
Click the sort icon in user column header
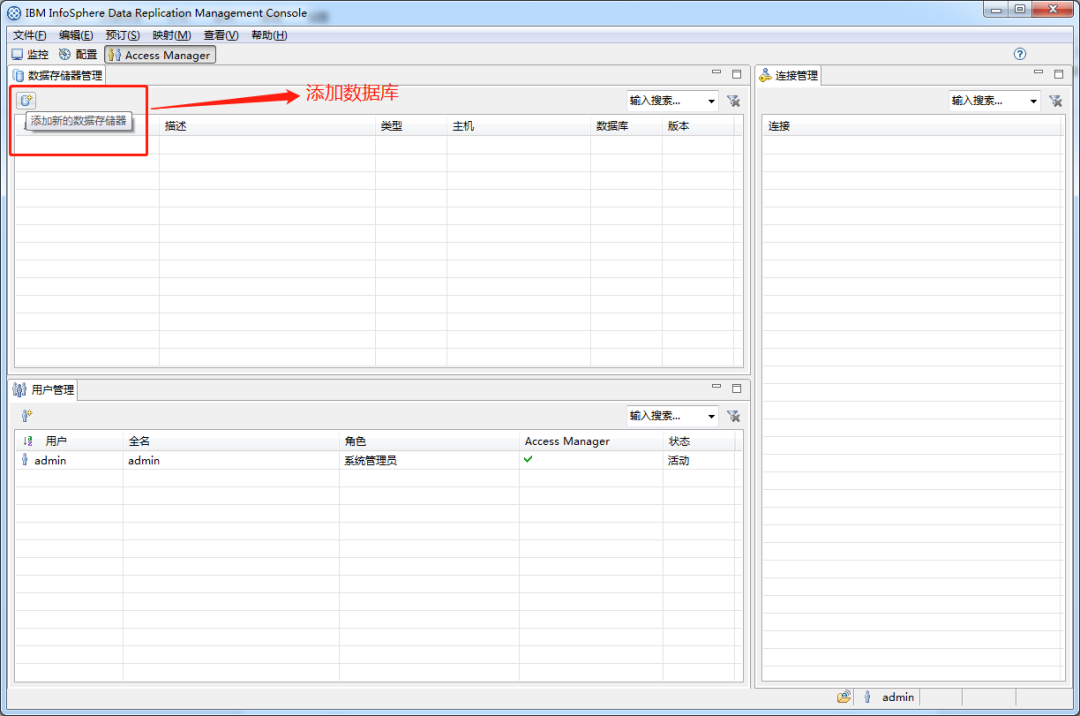tap(28, 441)
